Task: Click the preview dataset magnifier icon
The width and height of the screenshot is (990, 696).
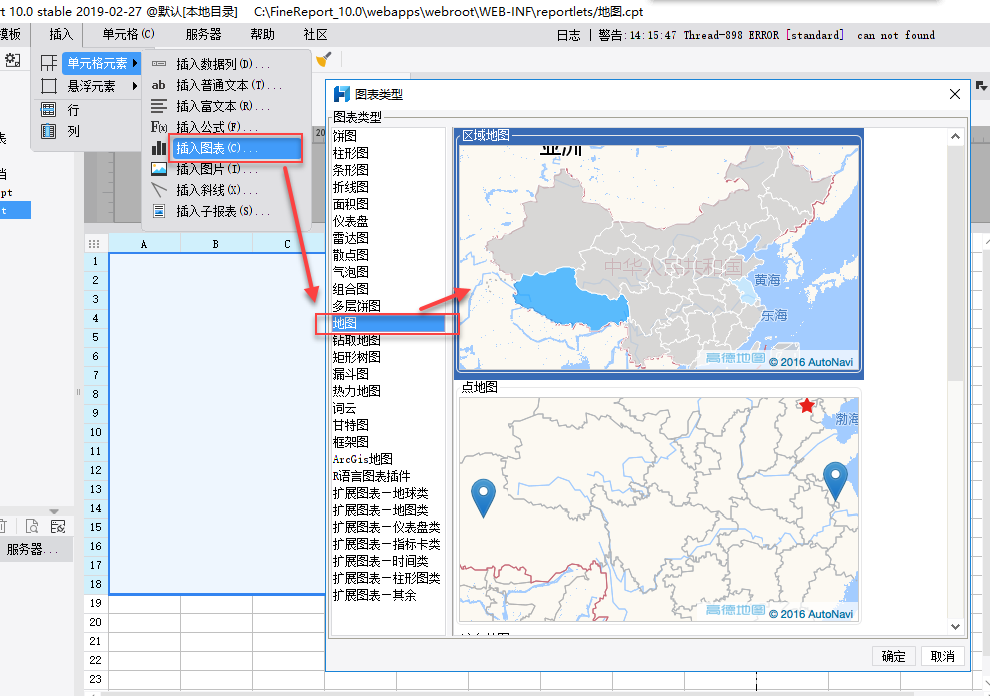Action: (33, 526)
